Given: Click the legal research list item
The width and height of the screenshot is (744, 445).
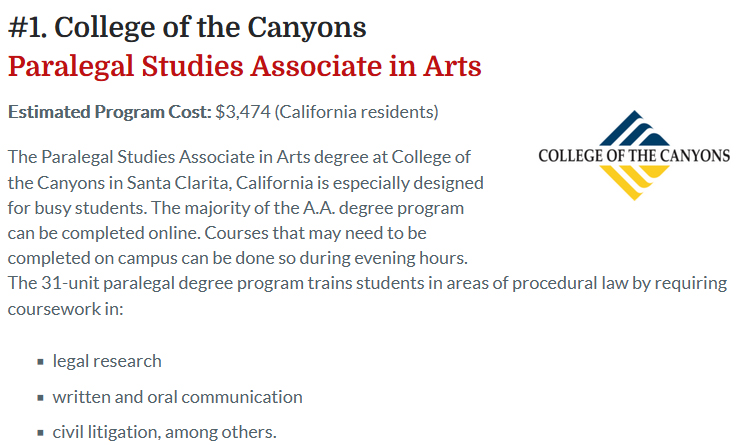Looking at the screenshot, I should [x=107, y=362].
